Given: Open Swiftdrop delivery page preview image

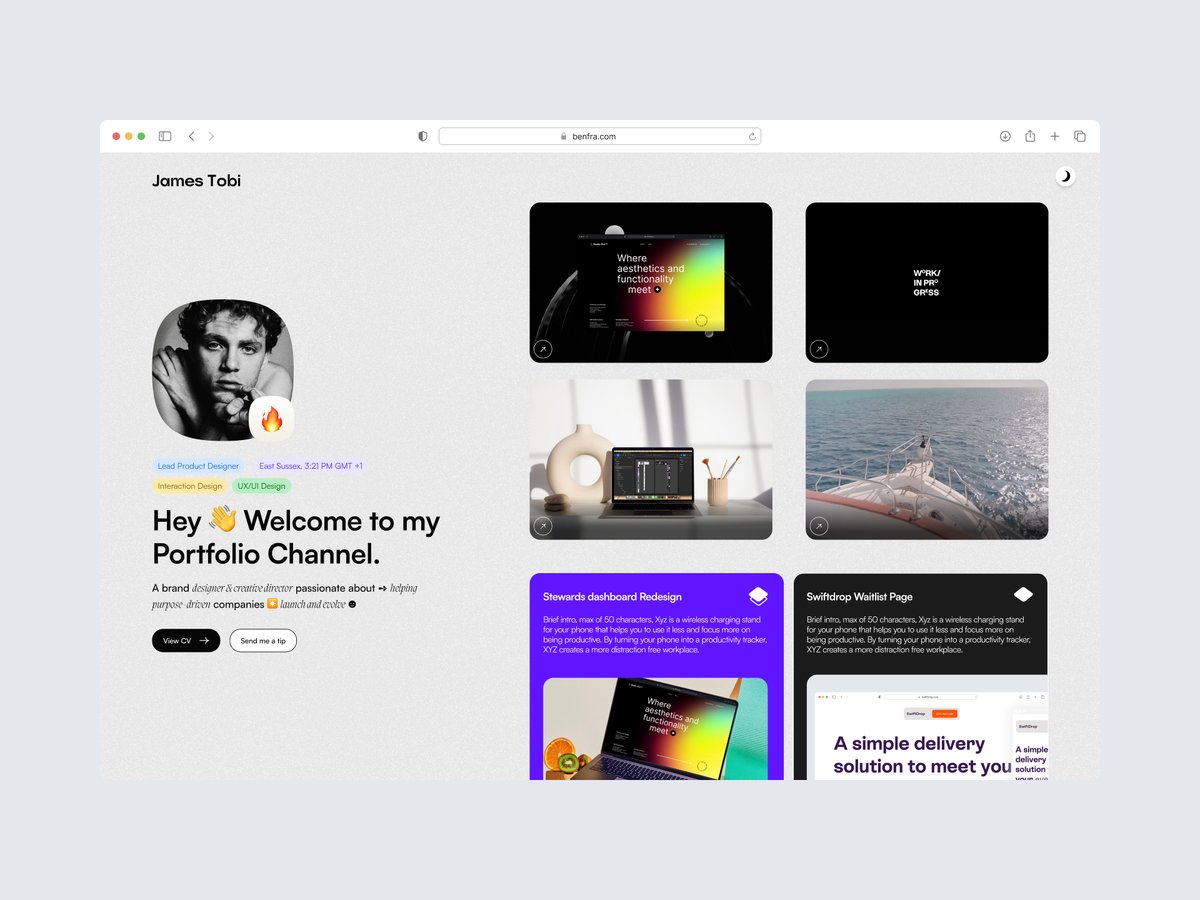Looking at the screenshot, I should point(927,727).
